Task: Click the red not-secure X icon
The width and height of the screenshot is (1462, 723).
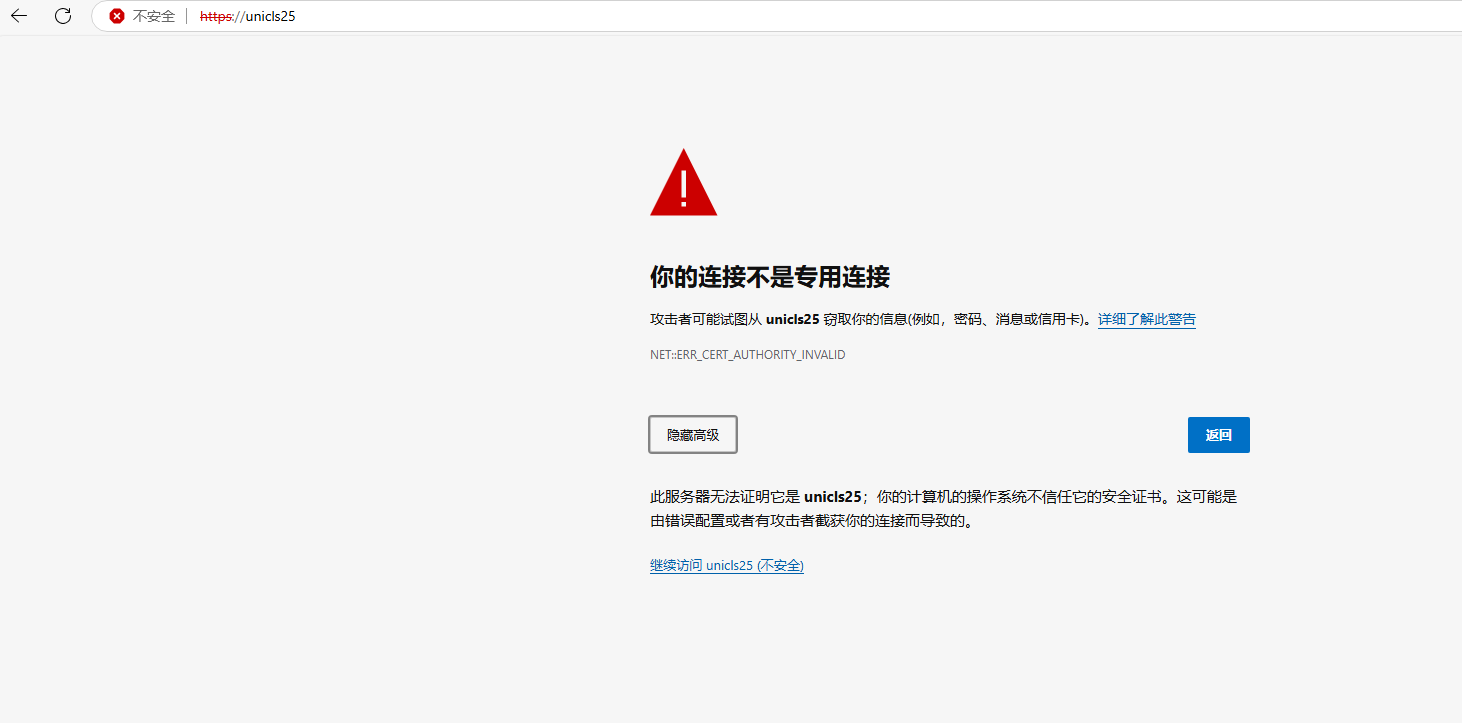Action: [x=117, y=16]
